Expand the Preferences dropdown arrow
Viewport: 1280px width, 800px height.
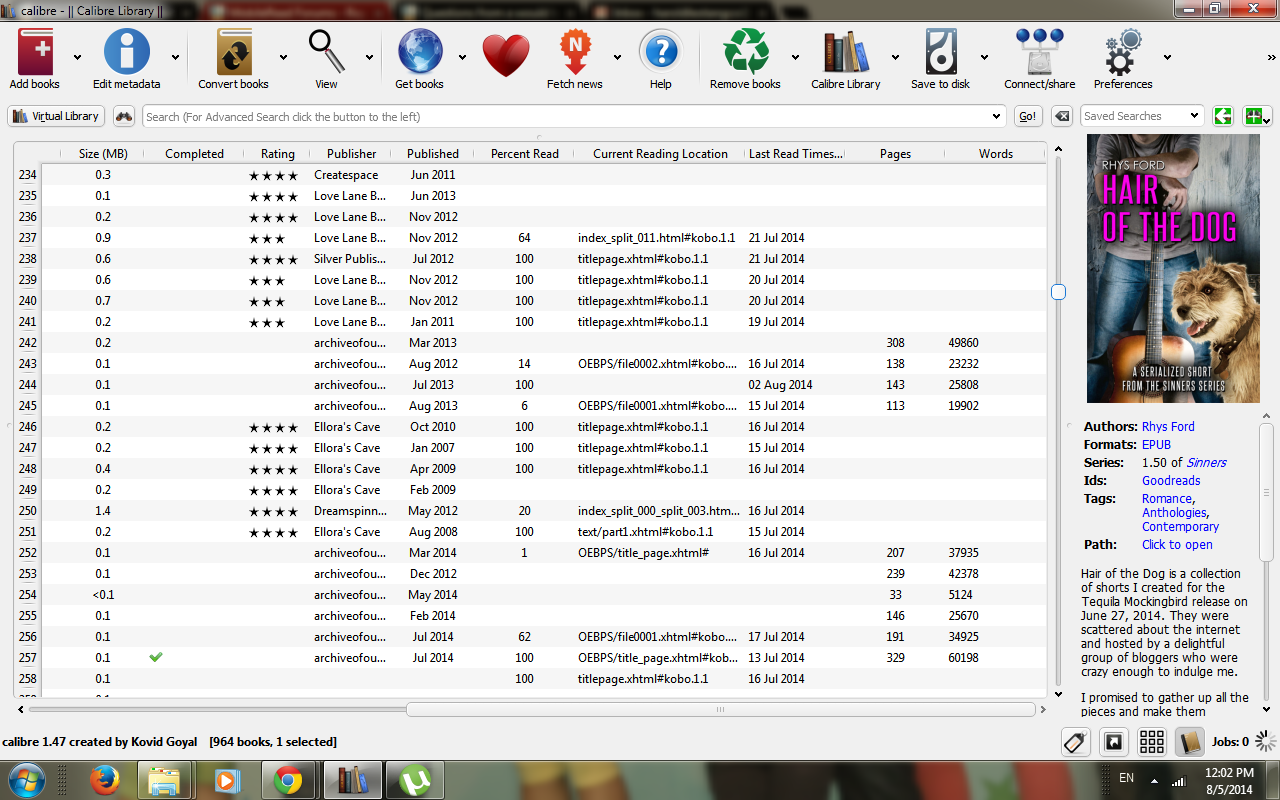(1167, 57)
